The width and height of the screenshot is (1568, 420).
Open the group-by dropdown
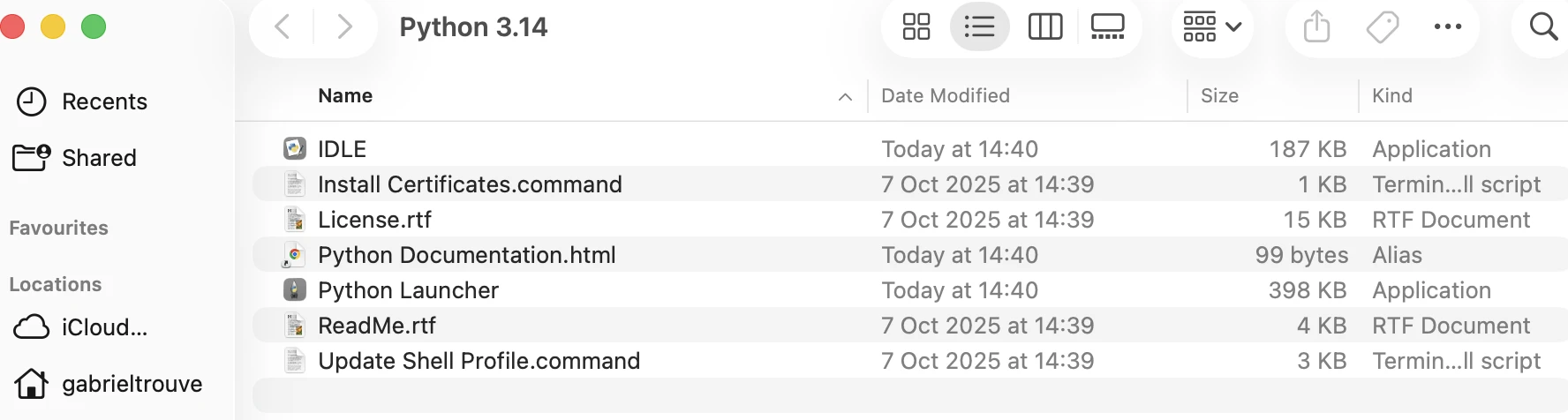pos(1211,27)
